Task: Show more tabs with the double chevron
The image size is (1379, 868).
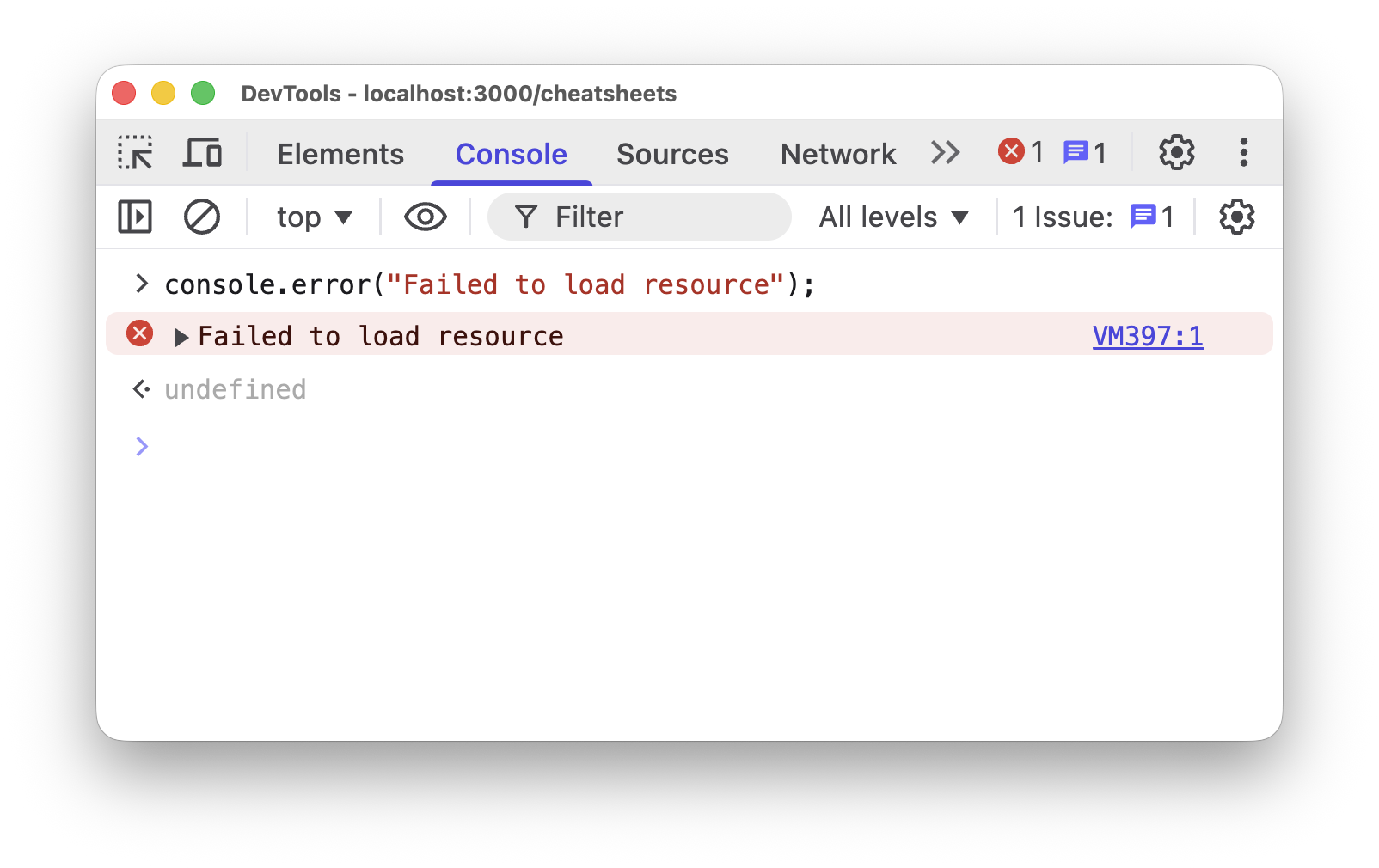Action: point(945,153)
